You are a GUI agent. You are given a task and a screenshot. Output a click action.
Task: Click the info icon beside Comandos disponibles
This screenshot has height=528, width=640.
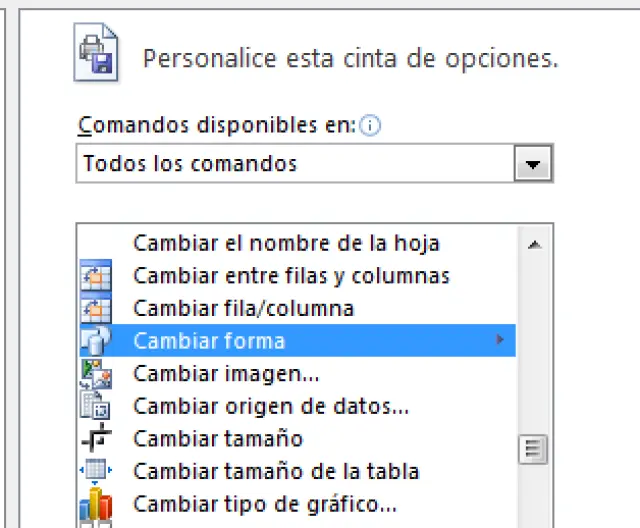371,126
